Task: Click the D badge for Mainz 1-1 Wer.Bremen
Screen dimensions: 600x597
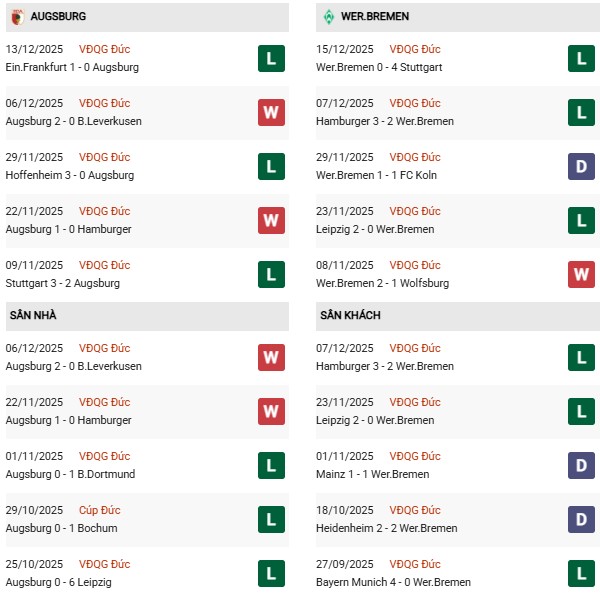Action: pyautogui.click(x=581, y=466)
